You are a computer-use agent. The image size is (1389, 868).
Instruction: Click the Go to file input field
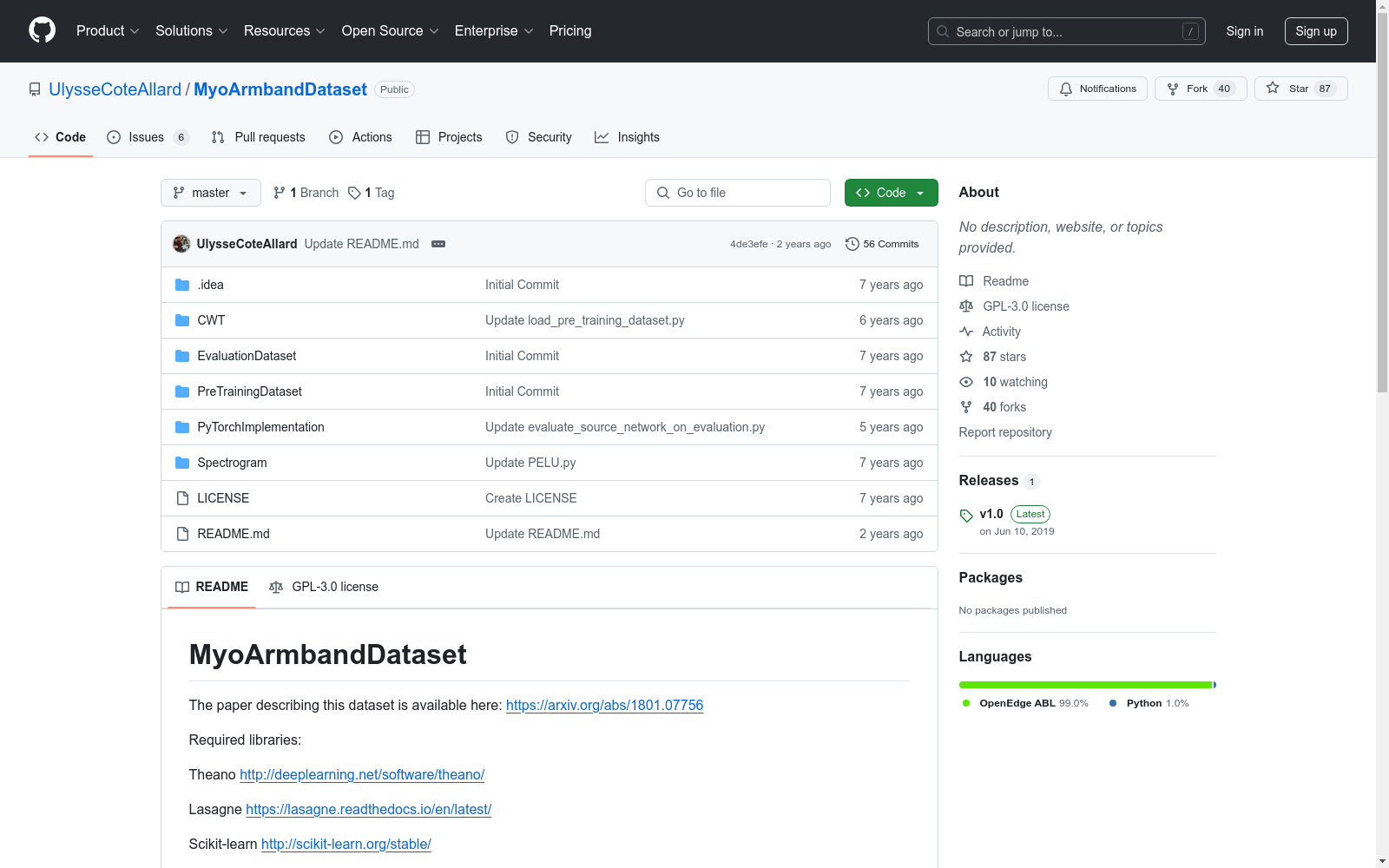click(x=738, y=193)
